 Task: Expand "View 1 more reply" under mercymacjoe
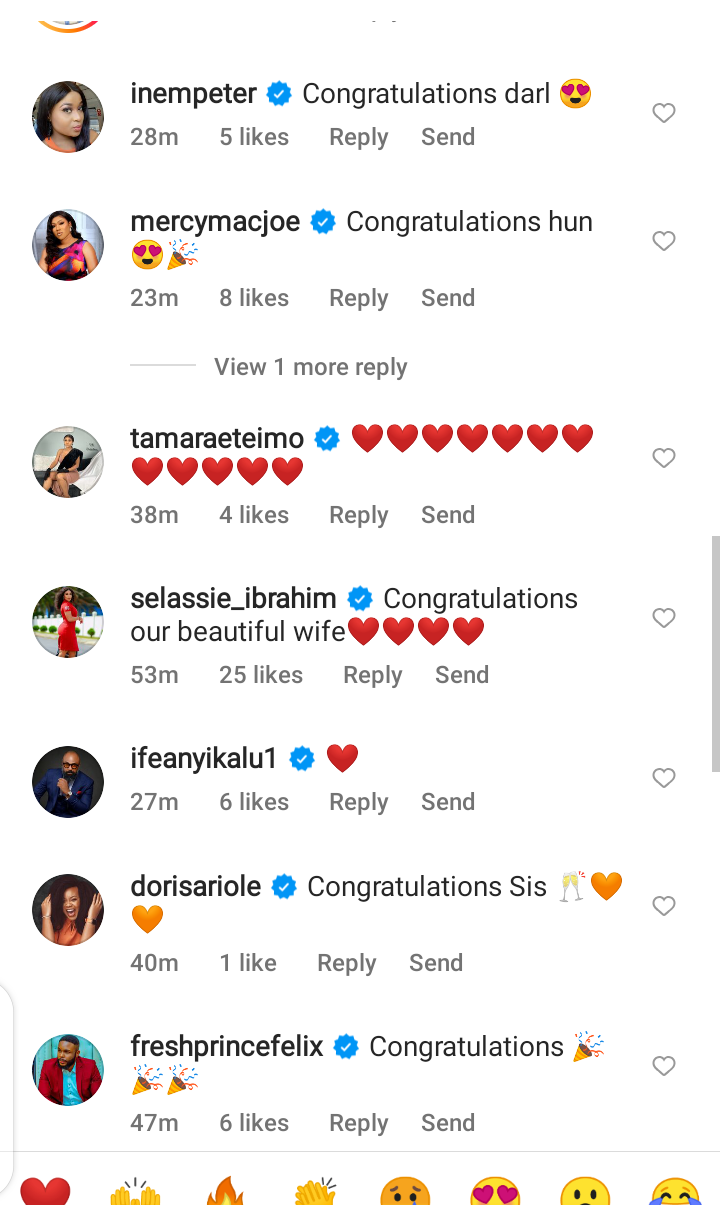[310, 367]
